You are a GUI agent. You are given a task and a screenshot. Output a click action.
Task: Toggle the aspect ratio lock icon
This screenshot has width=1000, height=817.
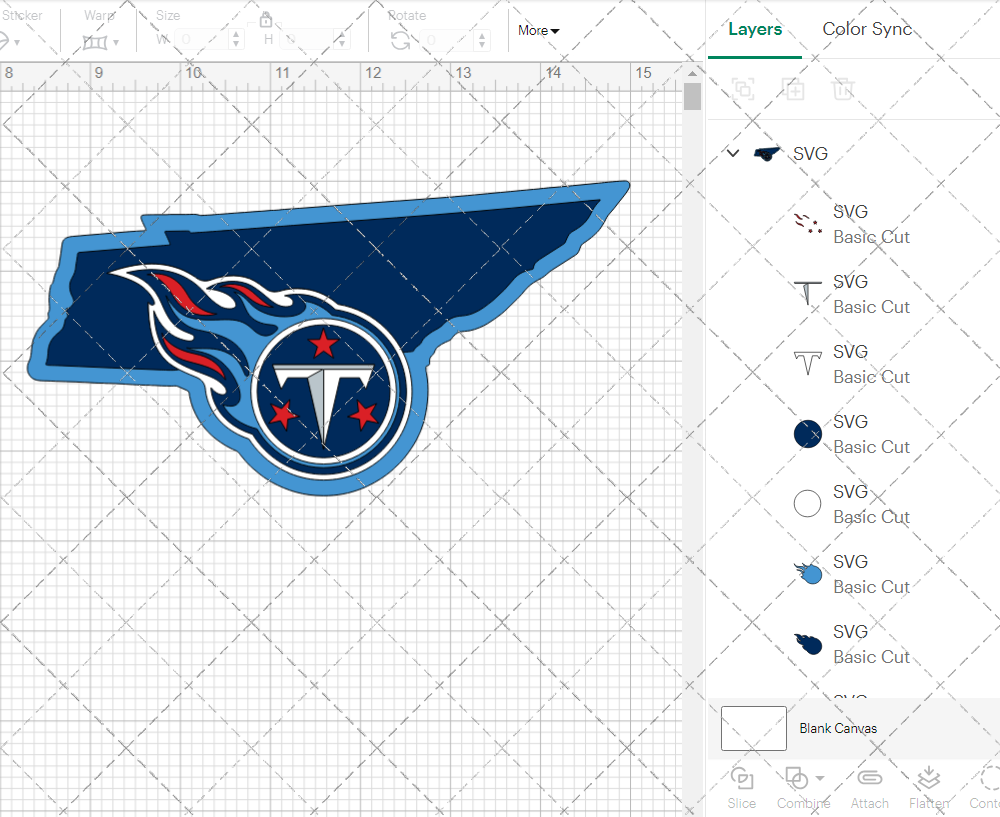pos(266,19)
